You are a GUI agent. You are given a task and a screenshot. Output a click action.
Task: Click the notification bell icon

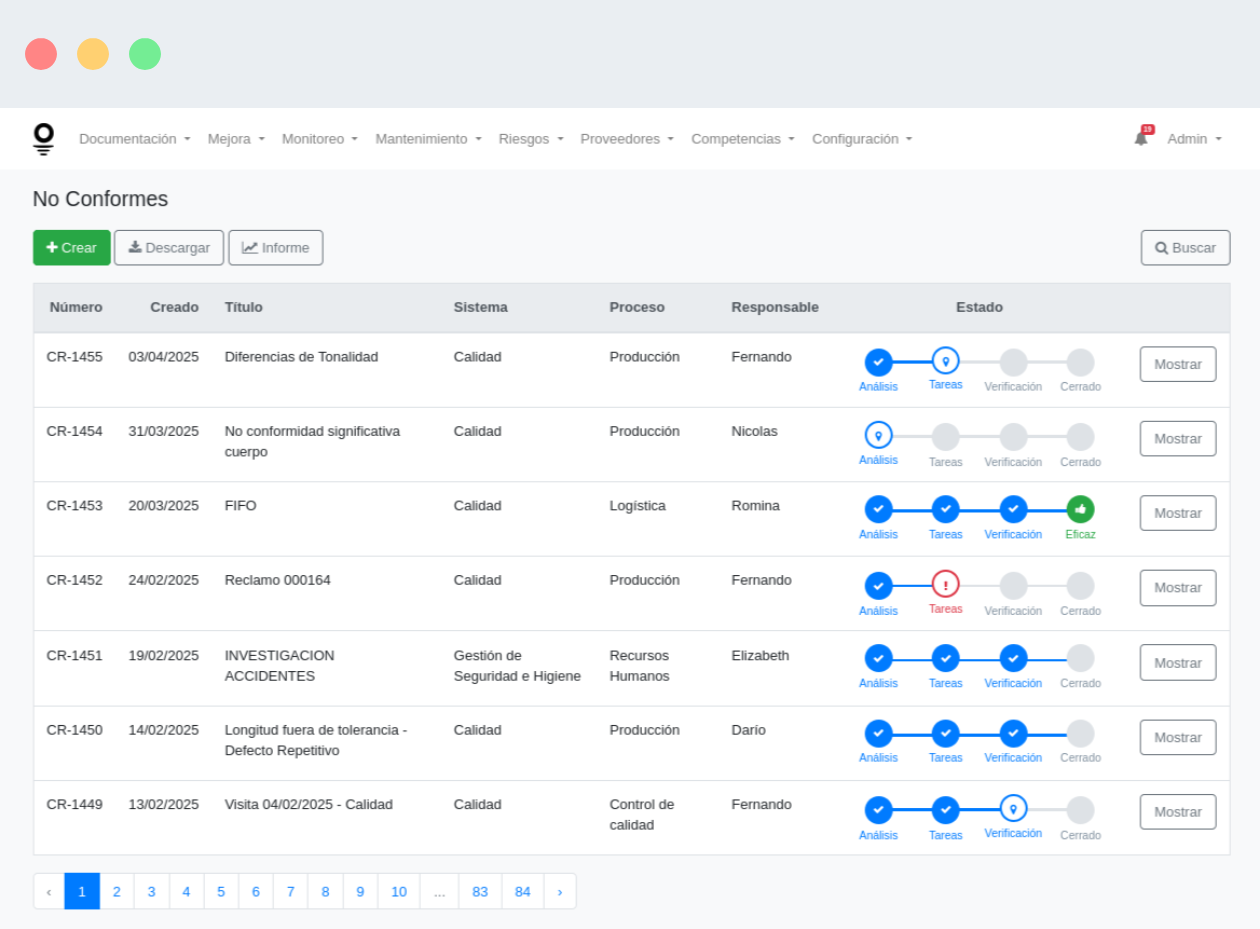click(x=1141, y=138)
